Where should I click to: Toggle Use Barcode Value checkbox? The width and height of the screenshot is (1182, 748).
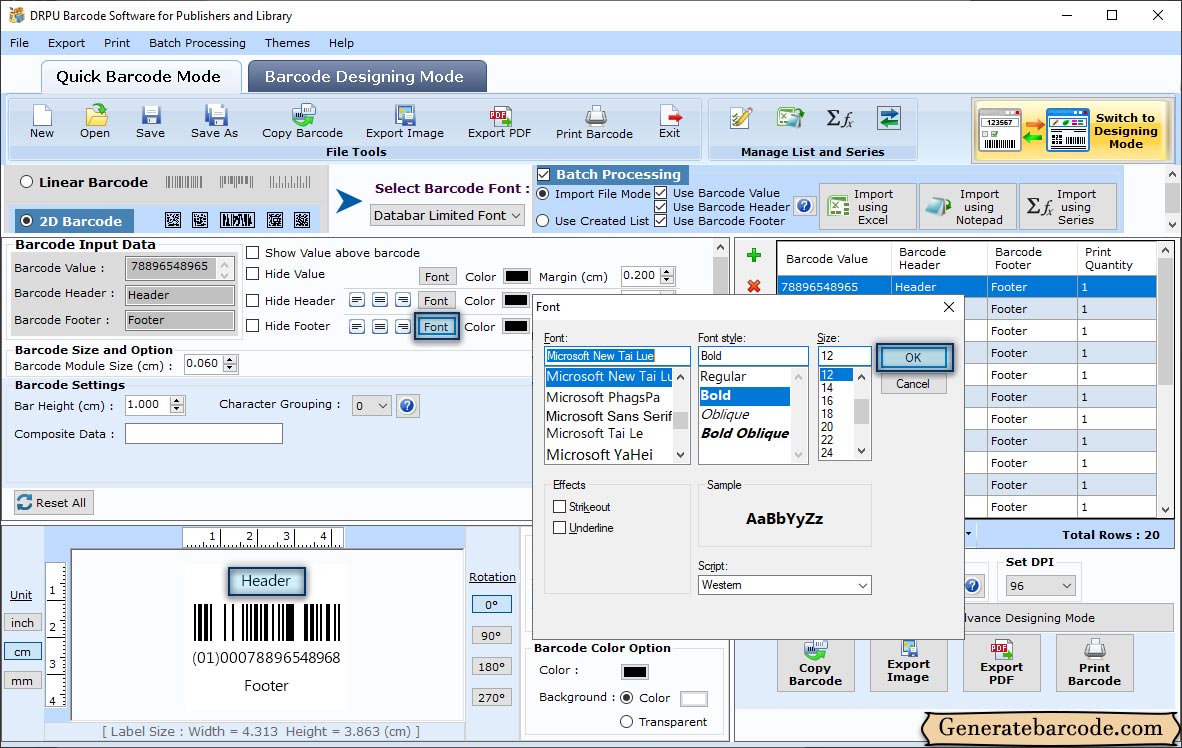[660, 193]
